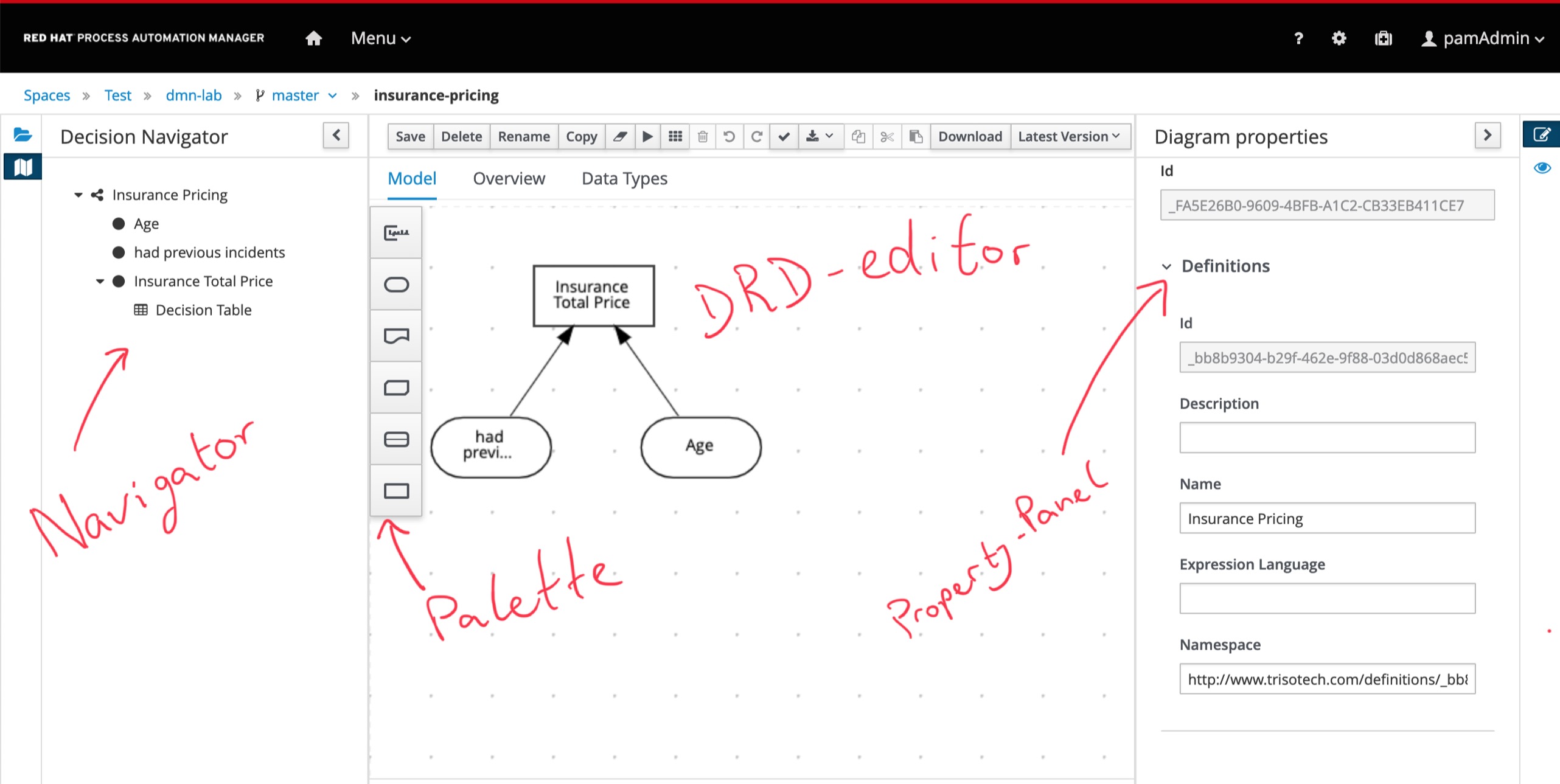Click the Copy button
The width and height of the screenshot is (1560, 784).
[x=582, y=136]
